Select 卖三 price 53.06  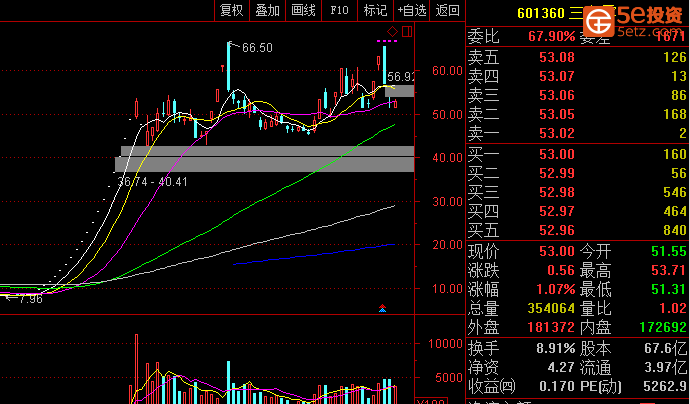557,95
